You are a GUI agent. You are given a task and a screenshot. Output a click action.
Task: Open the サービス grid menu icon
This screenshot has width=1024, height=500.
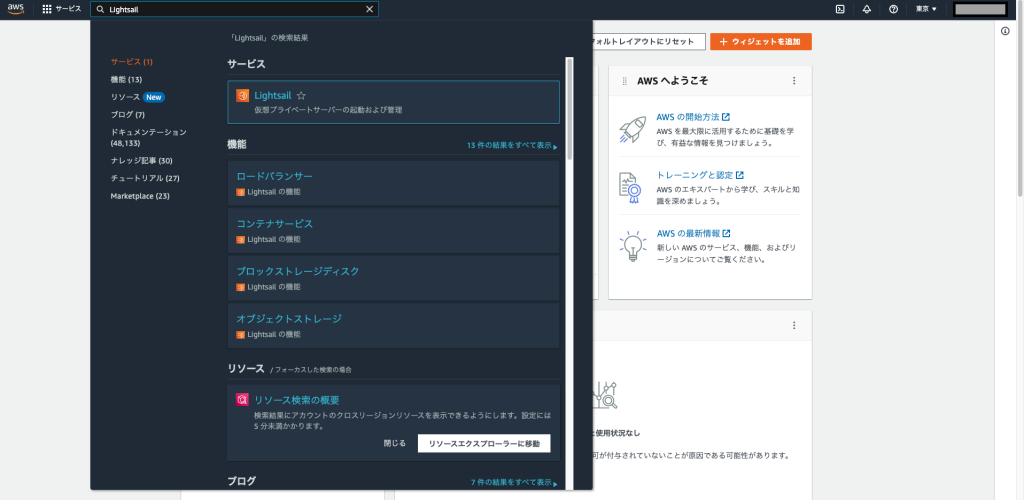point(47,9)
